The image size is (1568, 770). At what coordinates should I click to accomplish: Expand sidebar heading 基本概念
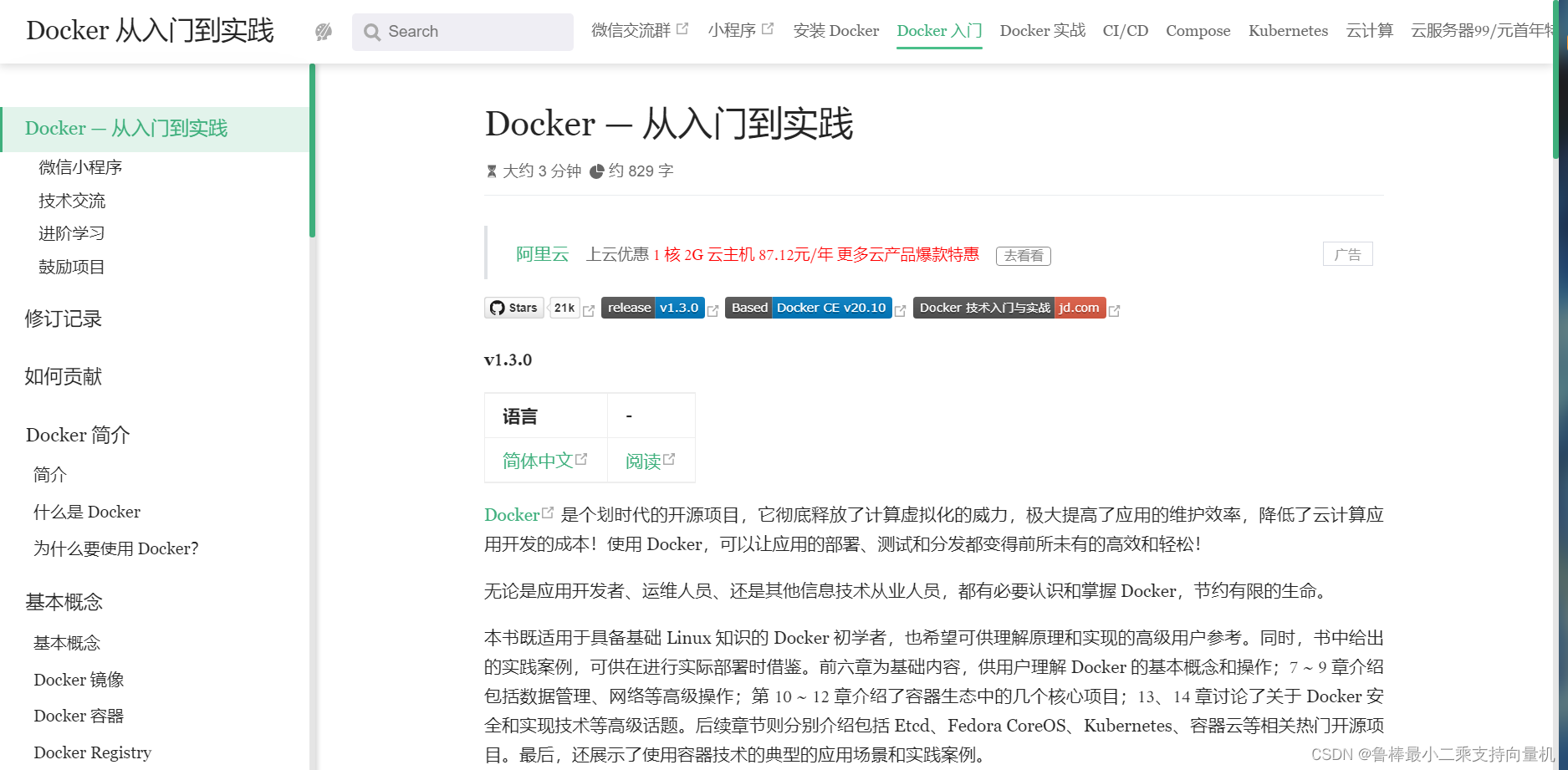[x=64, y=602]
